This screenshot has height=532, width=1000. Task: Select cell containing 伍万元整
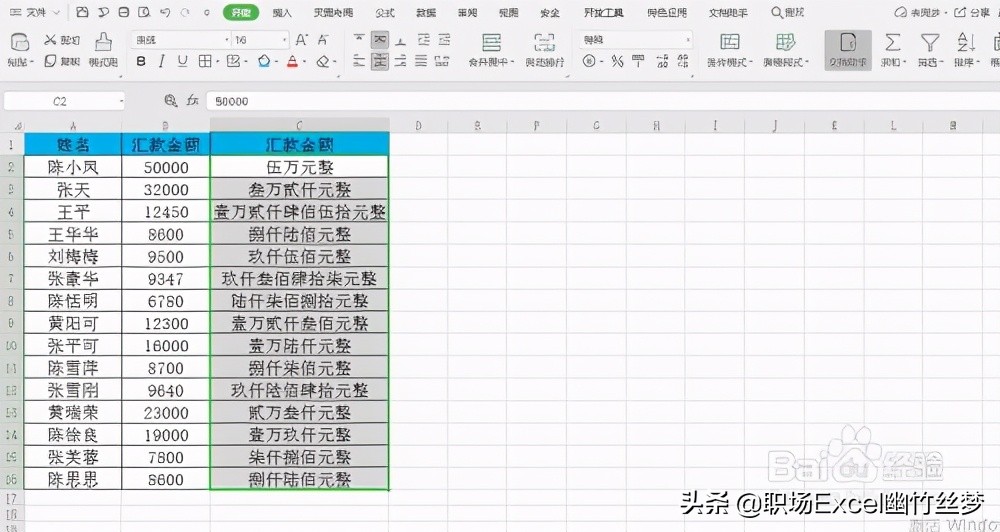(299, 167)
